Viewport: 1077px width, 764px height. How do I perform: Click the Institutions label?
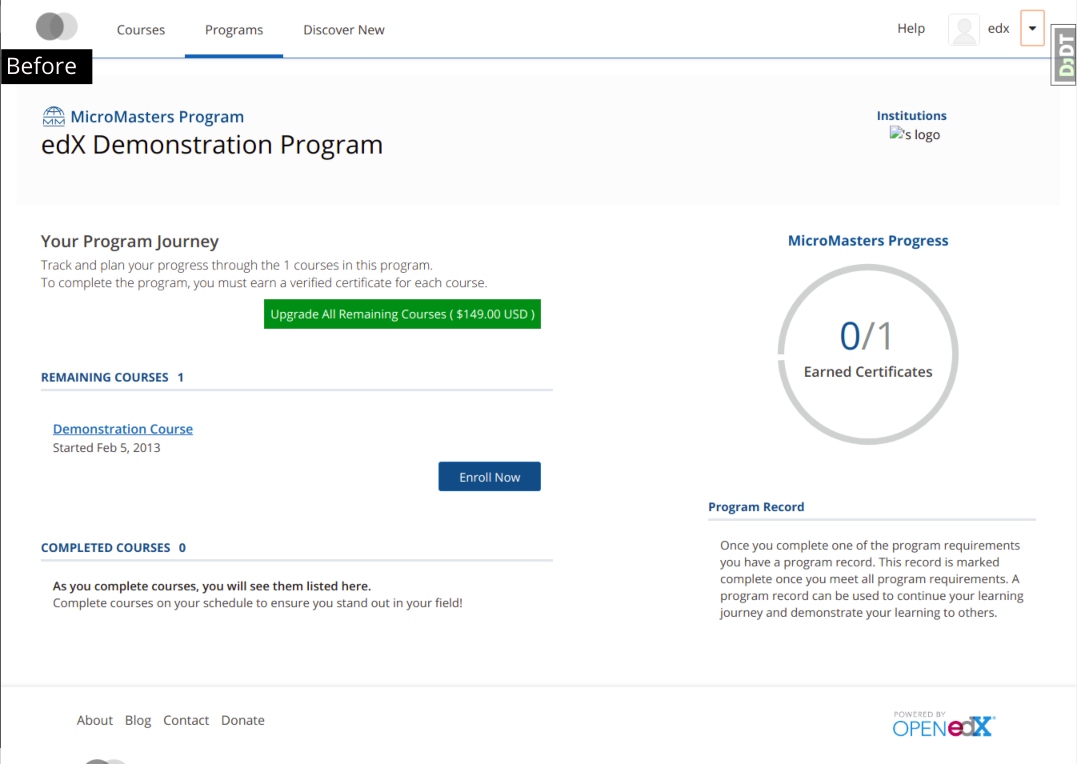point(911,115)
